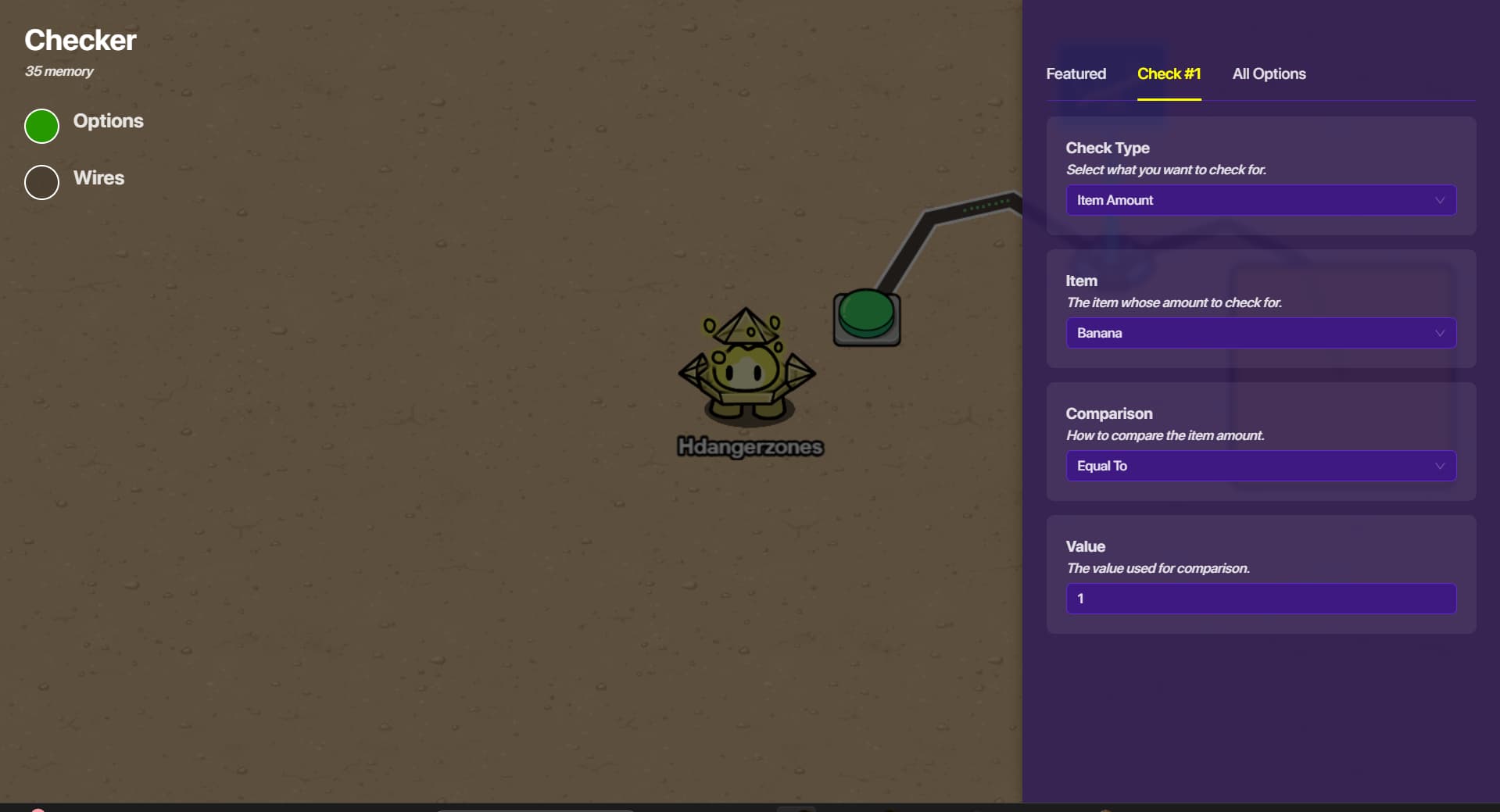Select the Check #1 tab
This screenshot has width=1500, height=812.
click(1169, 74)
